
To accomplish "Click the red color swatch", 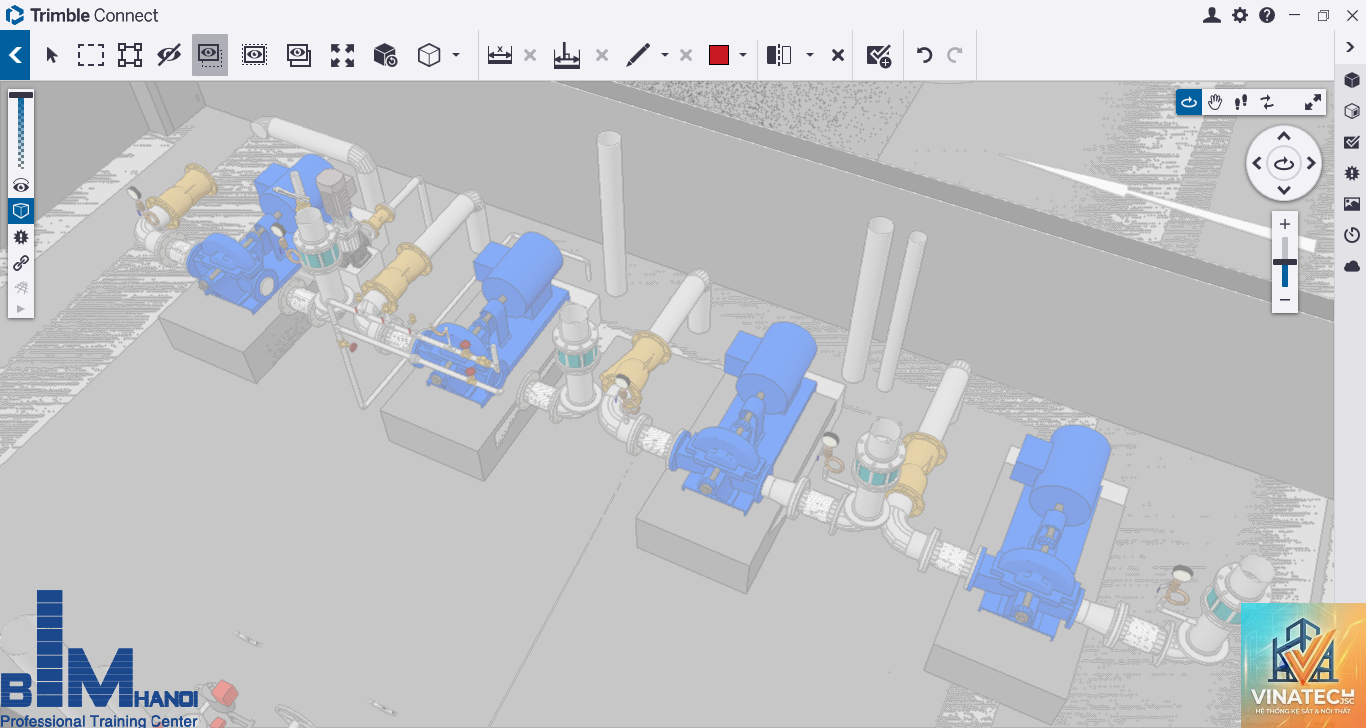I will tap(719, 56).
